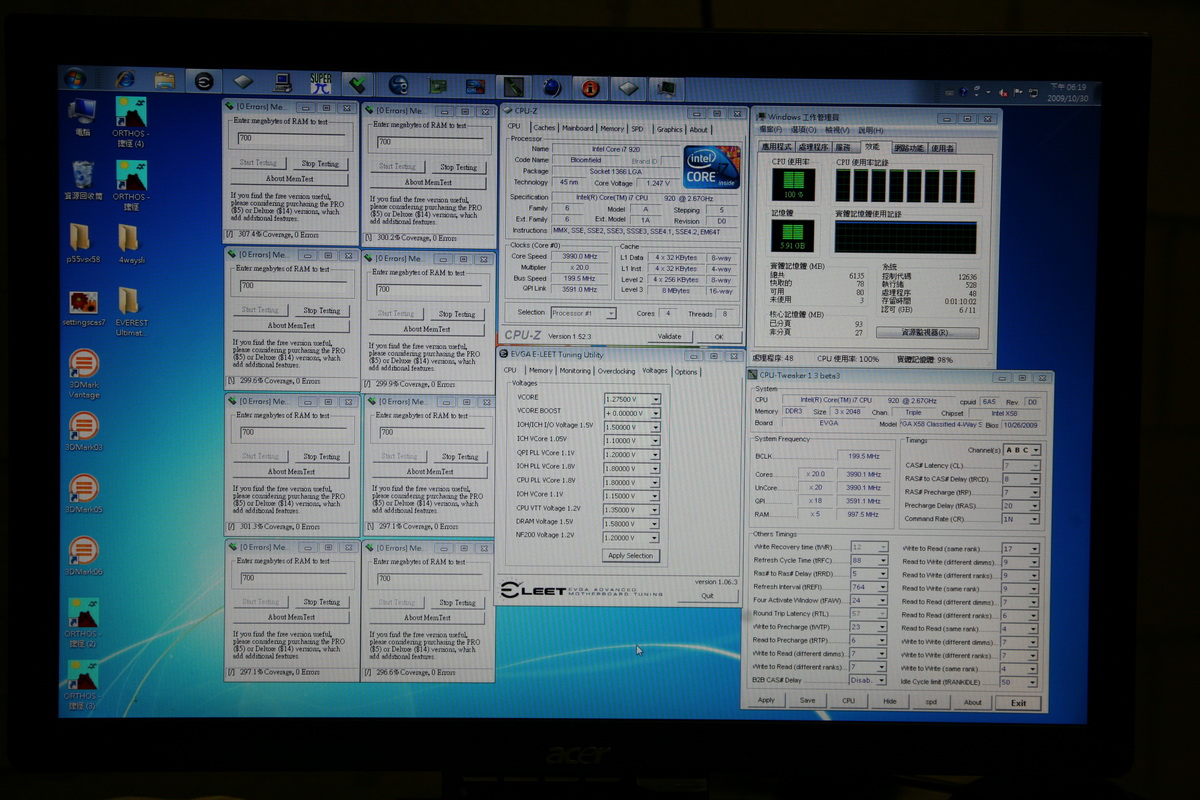Click About MemTest in the 300.2% Coverage window
1200x800 pixels.
point(428,182)
